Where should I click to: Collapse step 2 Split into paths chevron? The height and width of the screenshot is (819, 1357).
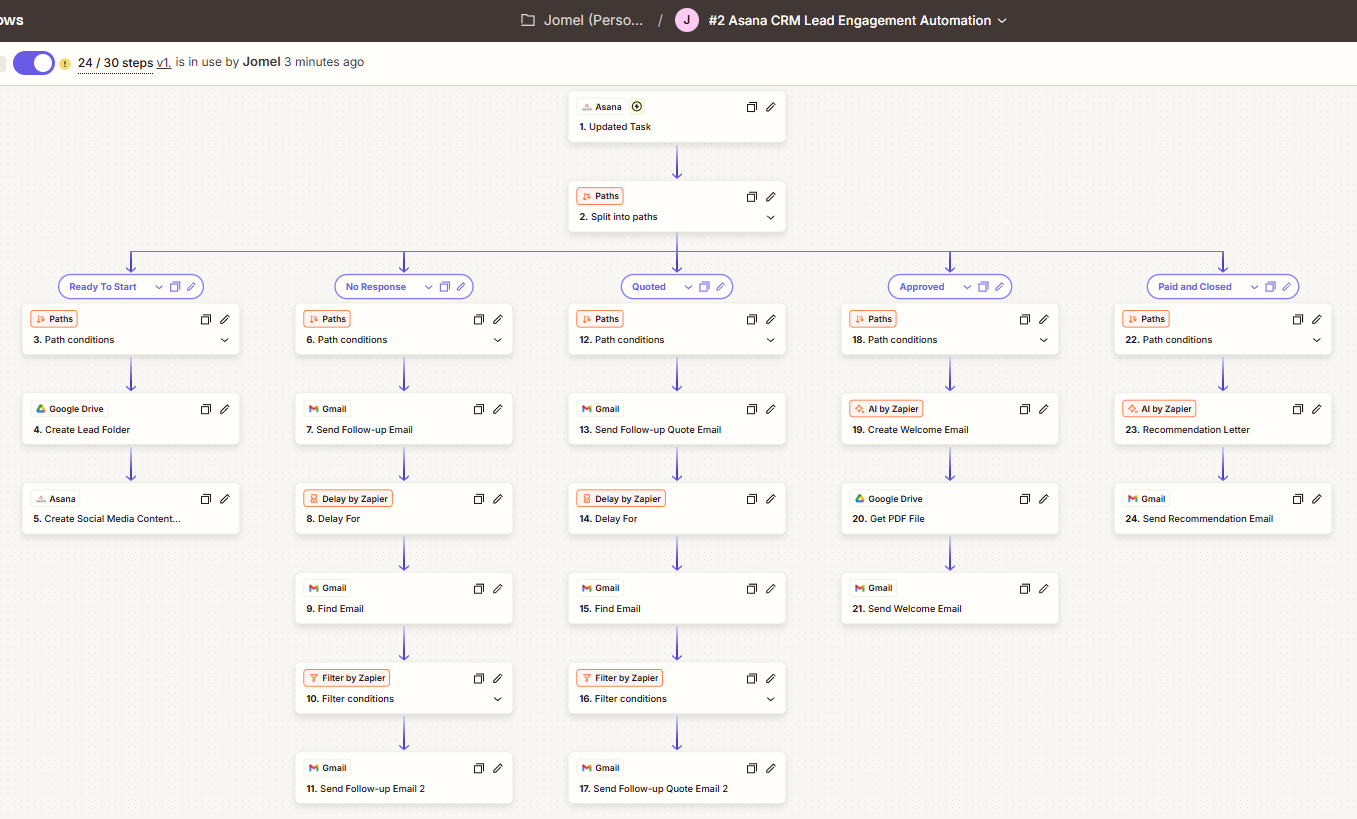pos(771,217)
